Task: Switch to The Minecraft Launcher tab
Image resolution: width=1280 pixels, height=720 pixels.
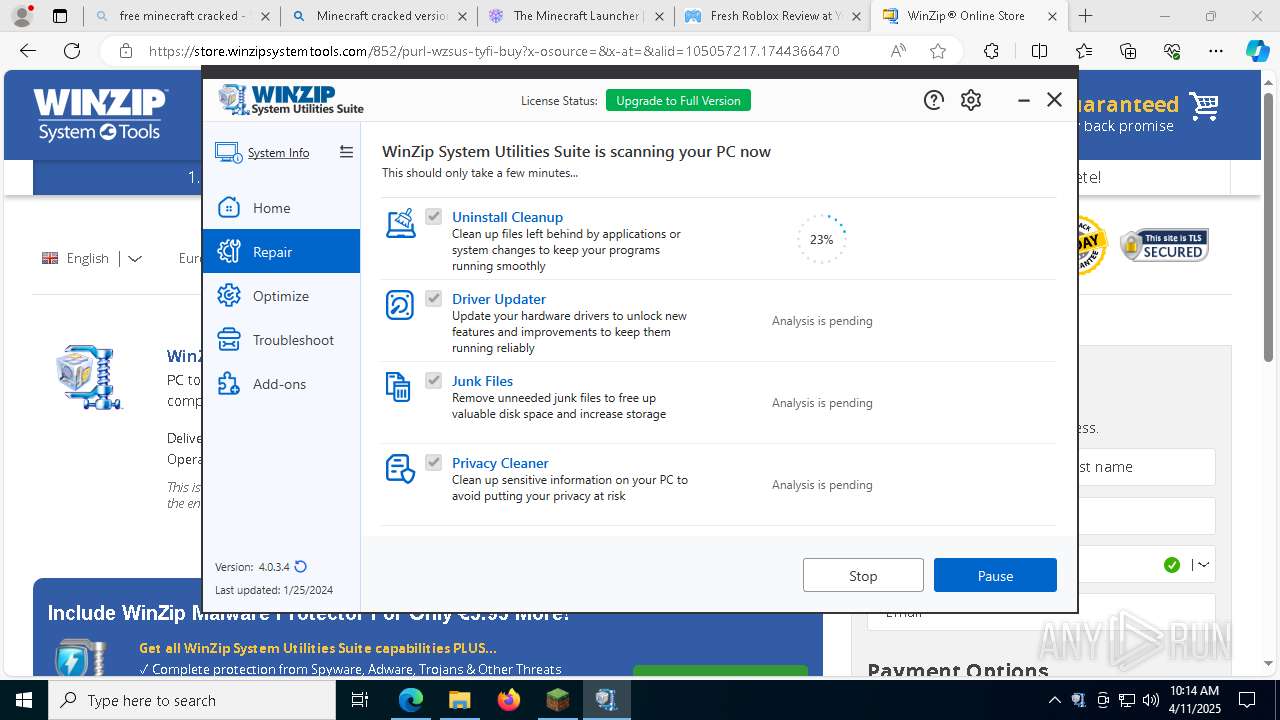Action: click(575, 16)
